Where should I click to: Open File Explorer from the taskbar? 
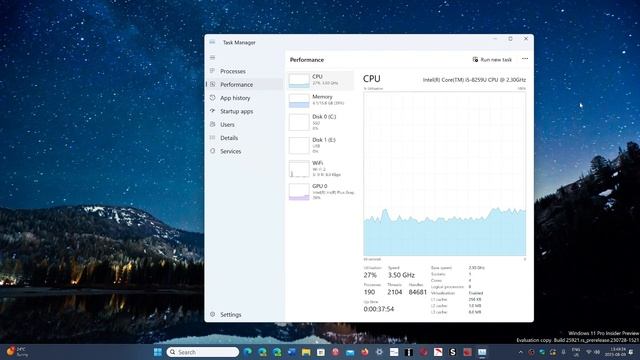click(x=306, y=352)
